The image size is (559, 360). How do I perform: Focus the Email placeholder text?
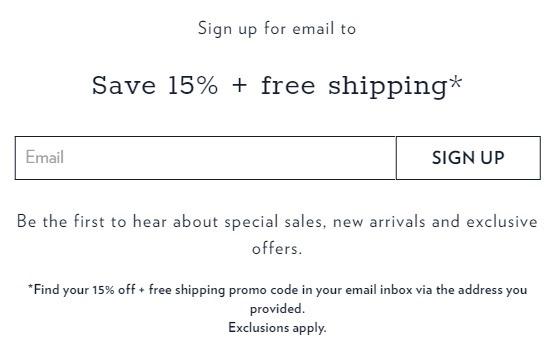coord(45,157)
